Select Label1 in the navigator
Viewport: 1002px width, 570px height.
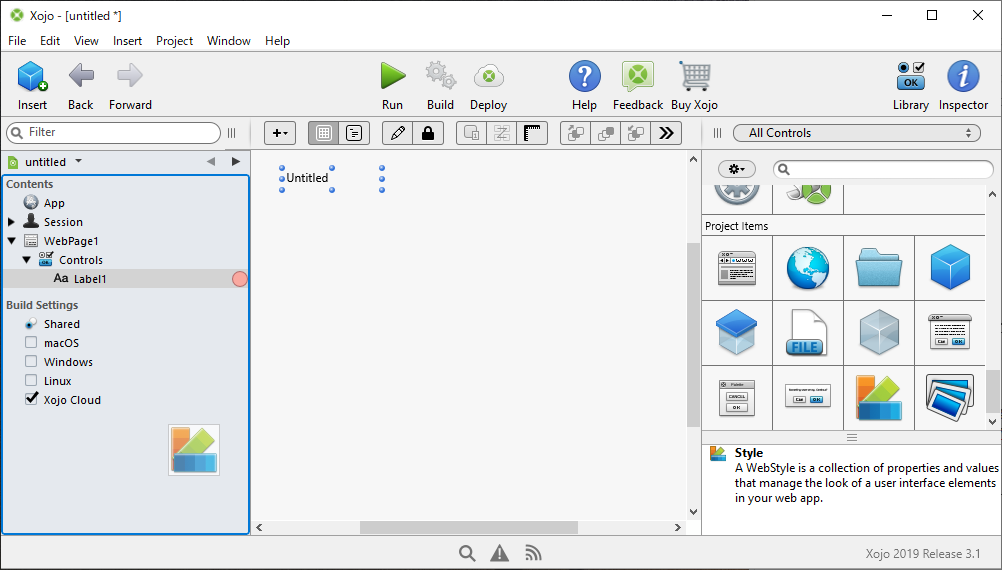(90, 279)
